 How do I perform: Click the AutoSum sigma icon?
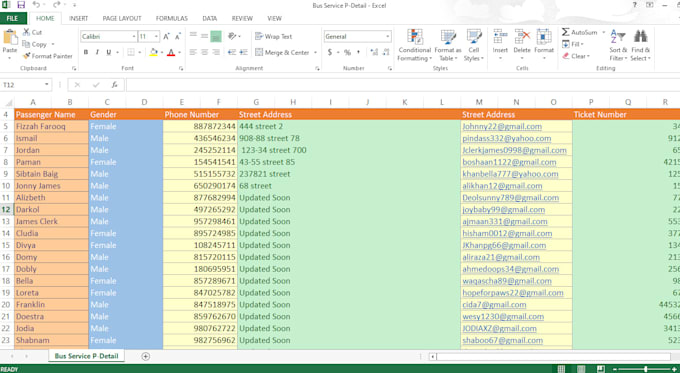tap(566, 32)
